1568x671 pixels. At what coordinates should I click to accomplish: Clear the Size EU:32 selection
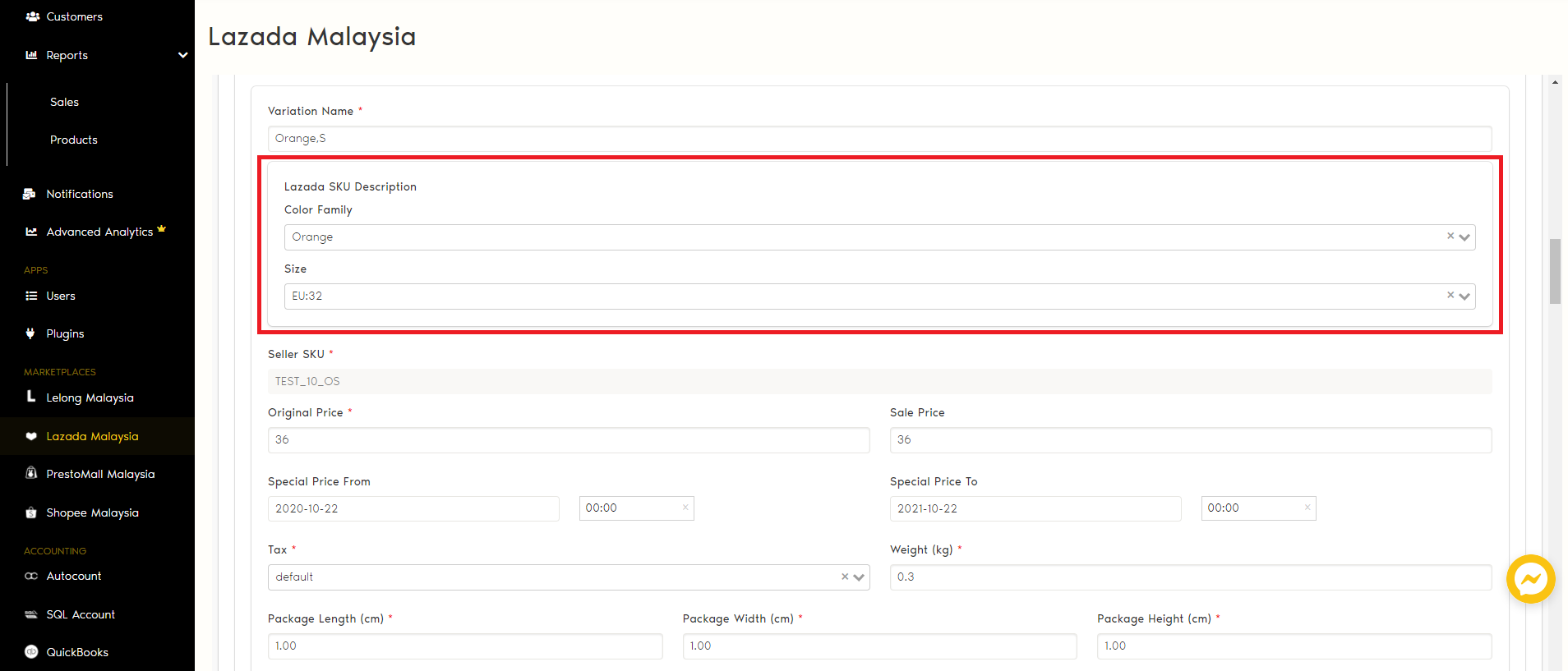pyautogui.click(x=1450, y=296)
